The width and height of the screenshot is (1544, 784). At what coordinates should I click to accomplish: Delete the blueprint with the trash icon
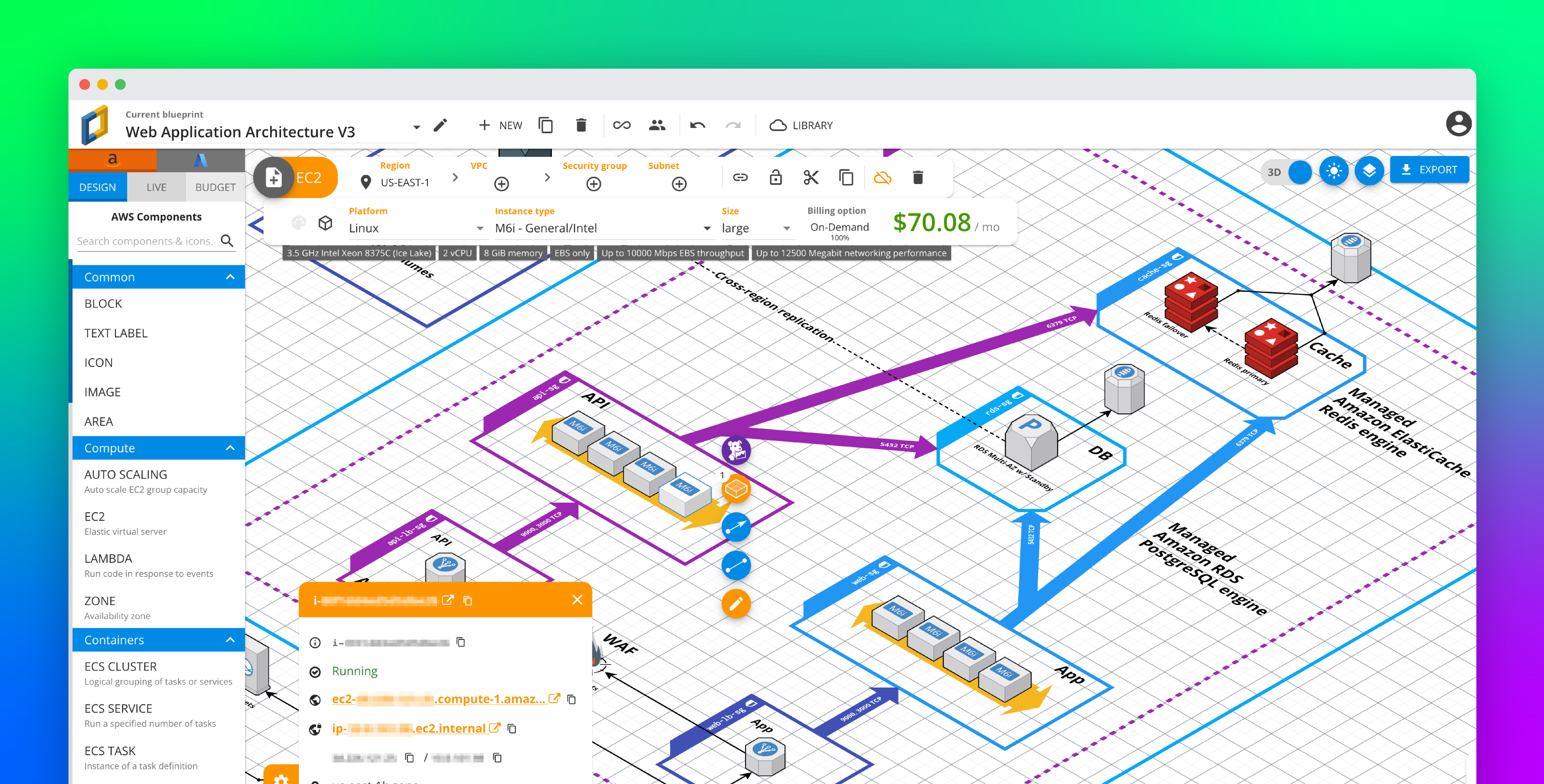[x=581, y=125]
